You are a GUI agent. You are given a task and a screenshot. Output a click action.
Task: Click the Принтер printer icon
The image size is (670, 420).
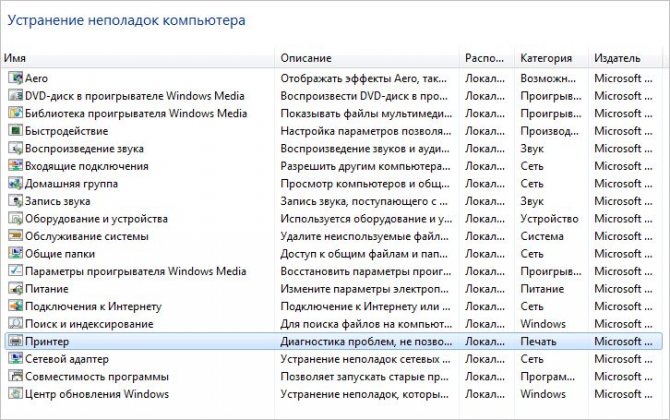point(15,341)
